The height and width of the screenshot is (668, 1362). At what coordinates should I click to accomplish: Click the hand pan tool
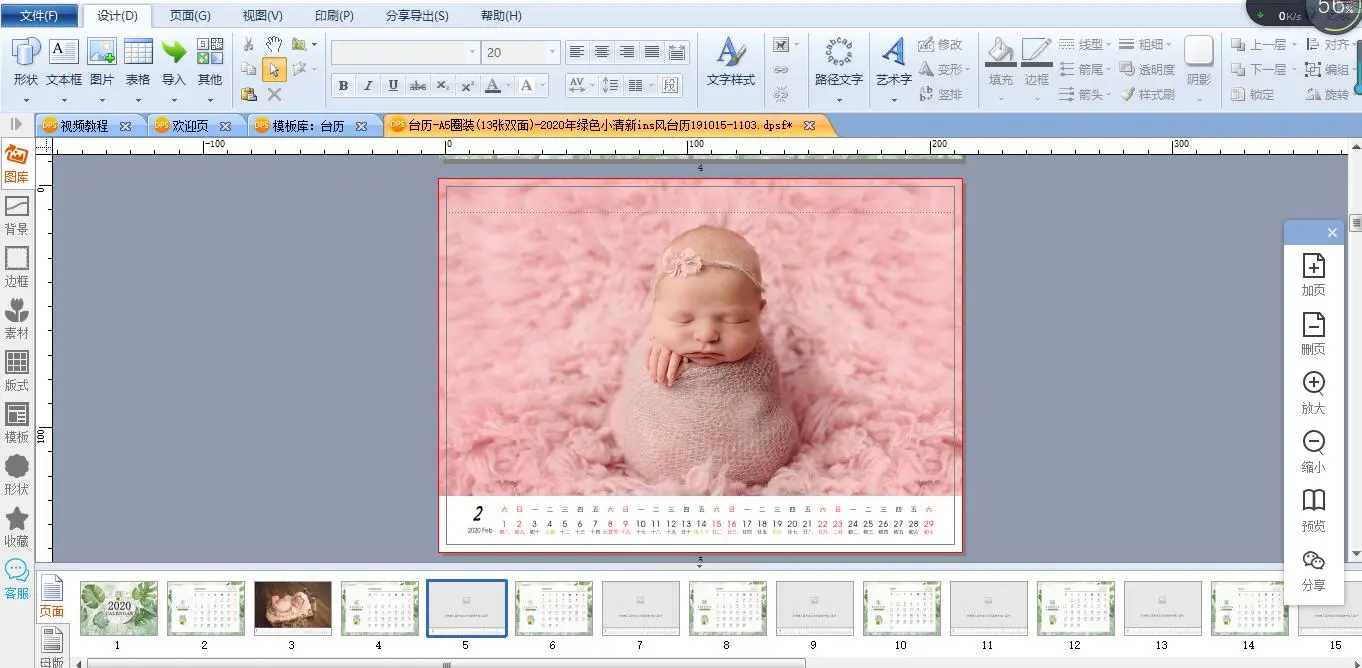[x=274, y=45]
